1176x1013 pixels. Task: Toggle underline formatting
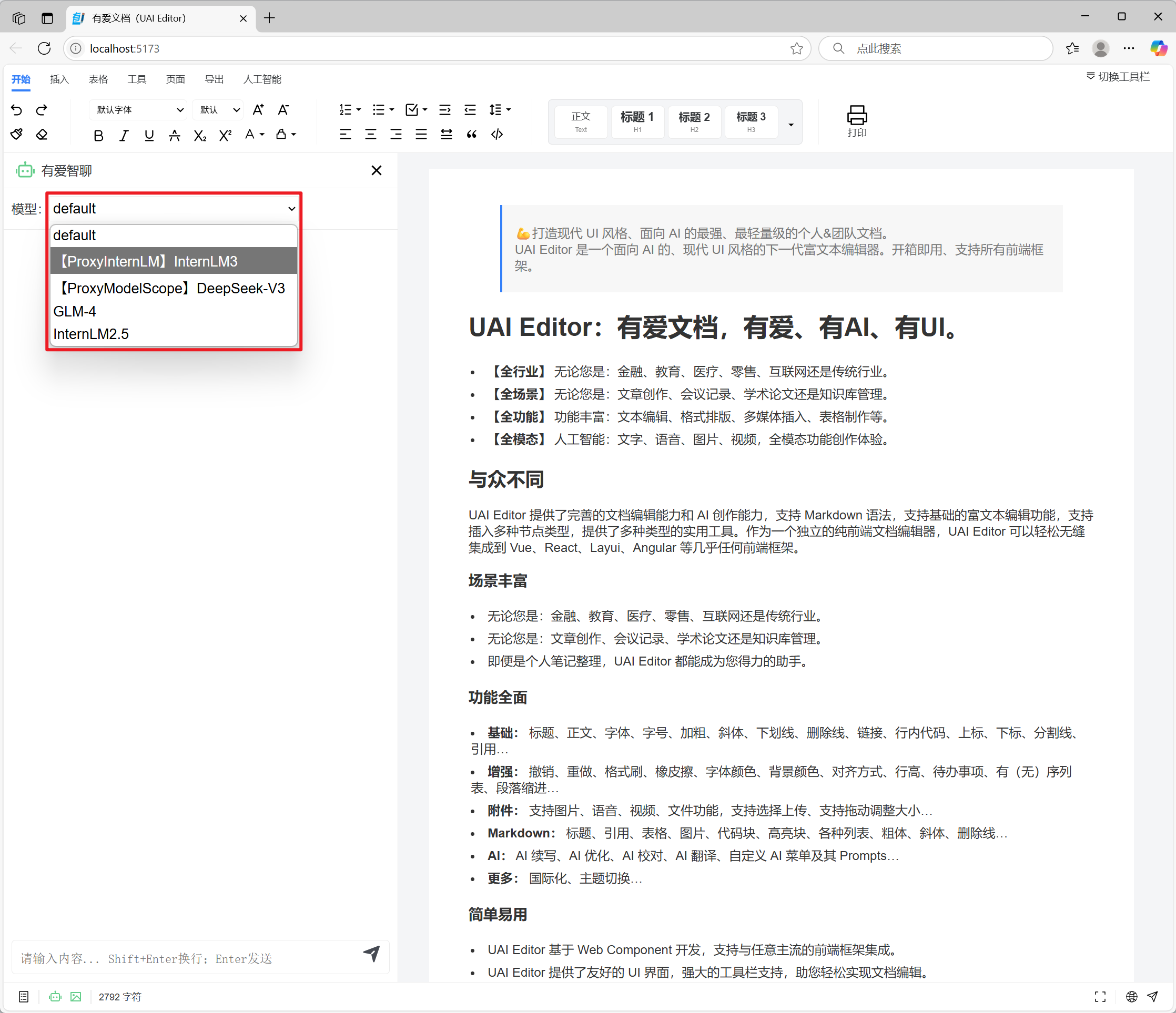149,135
